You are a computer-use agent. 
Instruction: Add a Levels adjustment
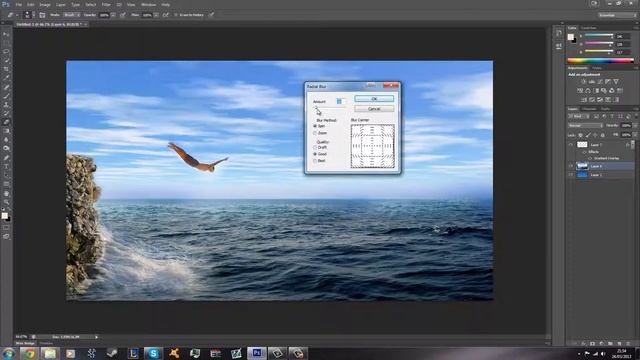pyautogui.click(x=591, y=82)
